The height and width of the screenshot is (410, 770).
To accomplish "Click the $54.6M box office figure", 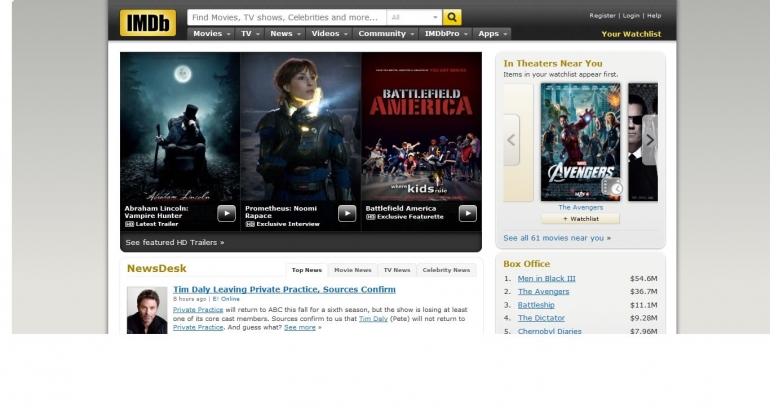I will [x=643, y=278].
